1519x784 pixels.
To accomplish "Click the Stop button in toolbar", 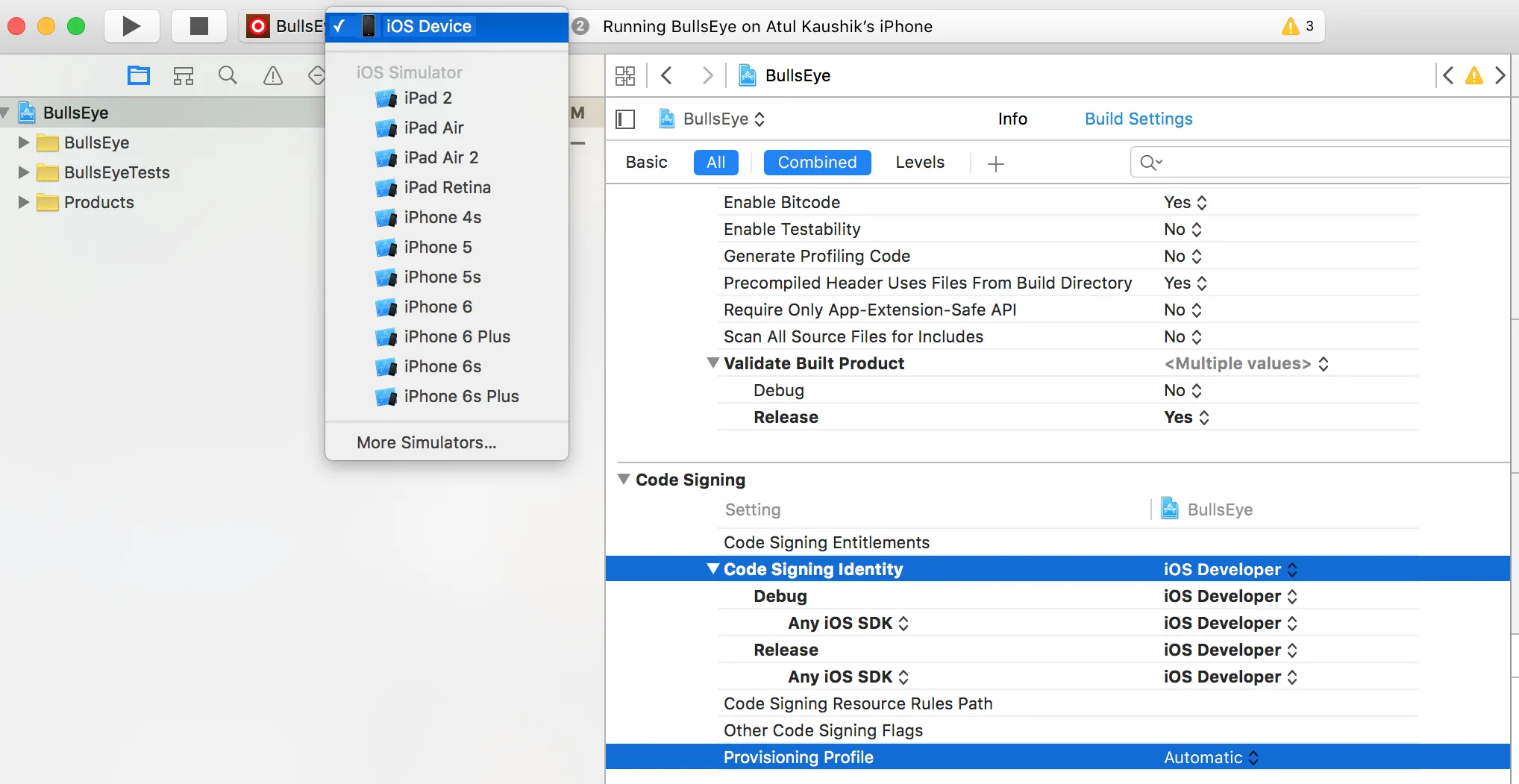I will (198, 26).
